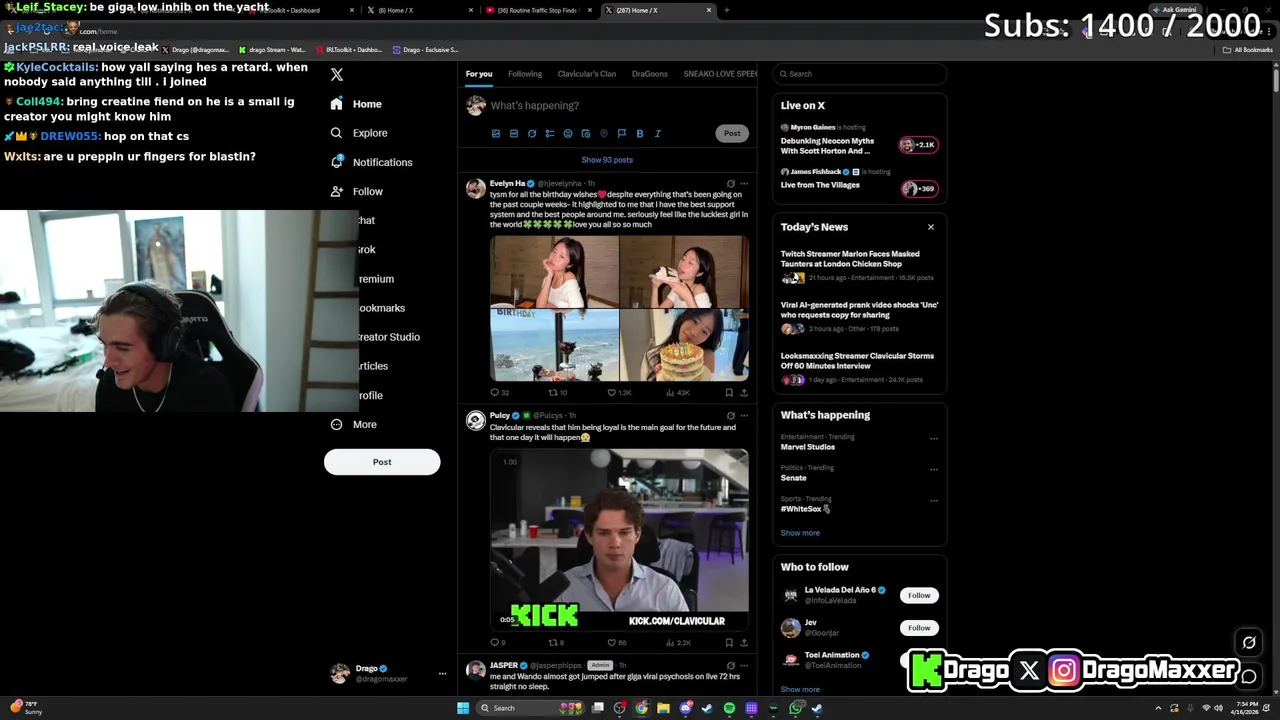1280x720 pixels.
Task: Click Show more under Who to follow
Action: tap(800, 689)
